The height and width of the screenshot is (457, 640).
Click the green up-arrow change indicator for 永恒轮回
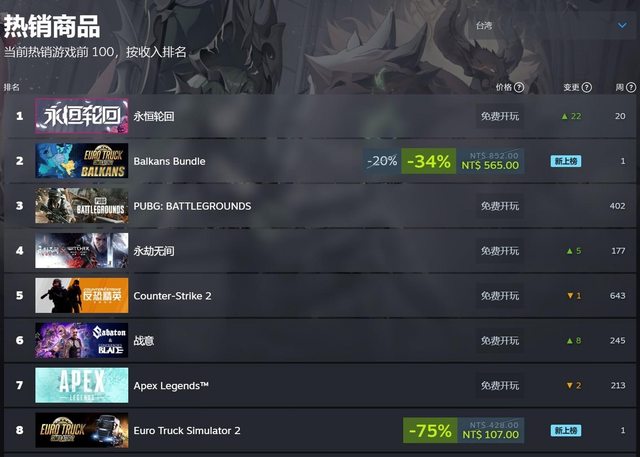point(571,116)
